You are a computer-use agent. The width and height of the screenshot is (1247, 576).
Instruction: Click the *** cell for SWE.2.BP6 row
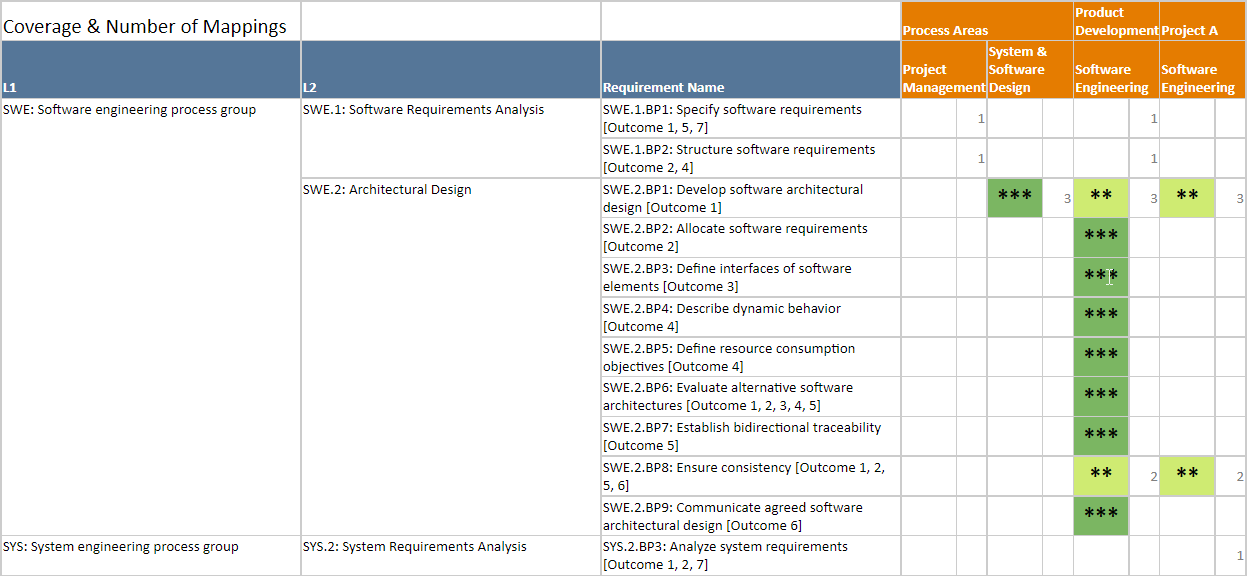click(x=1101, y=397)
